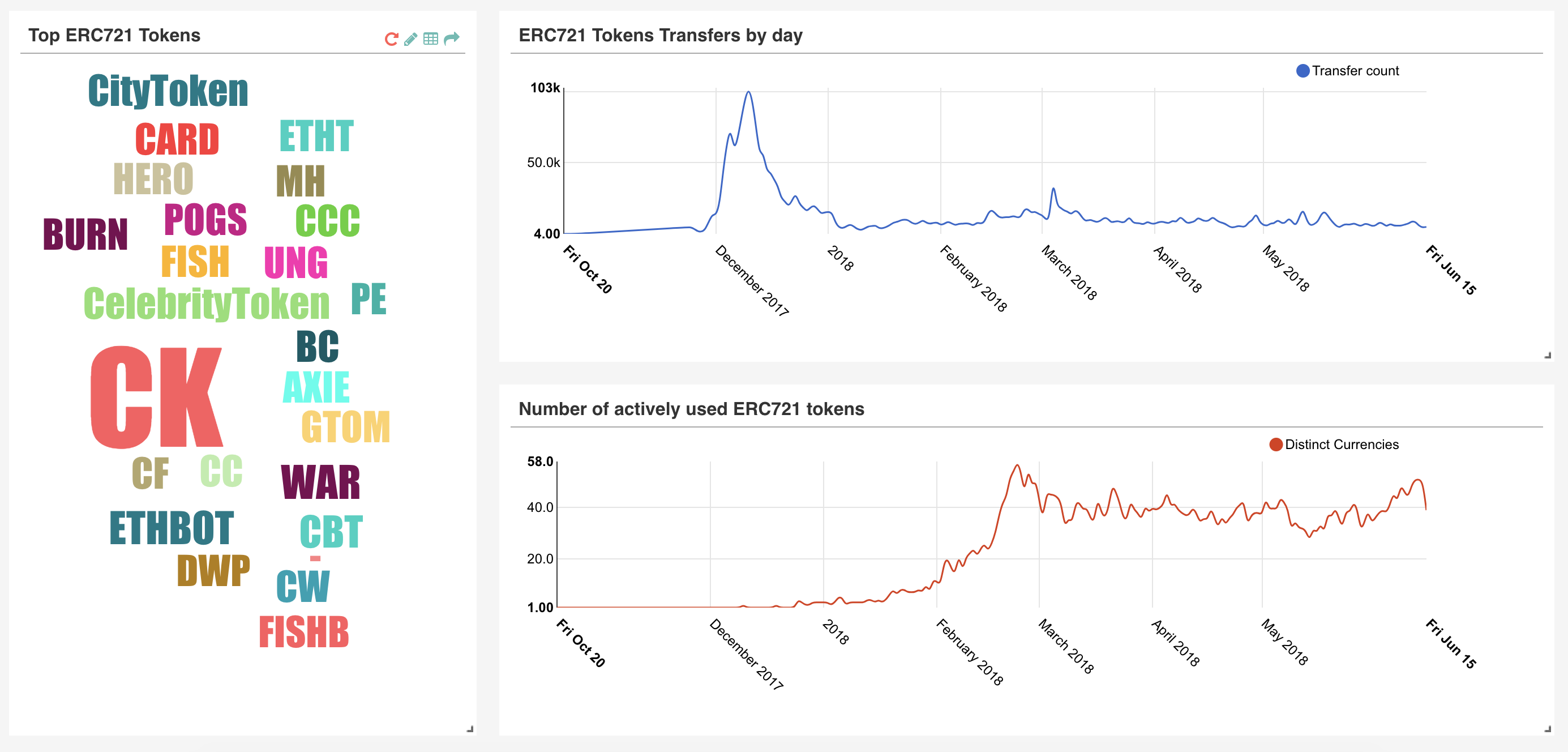Click the blue Transfer count legend dot
Viewport: 1568px width, 752px height.
coord(1303,71)
